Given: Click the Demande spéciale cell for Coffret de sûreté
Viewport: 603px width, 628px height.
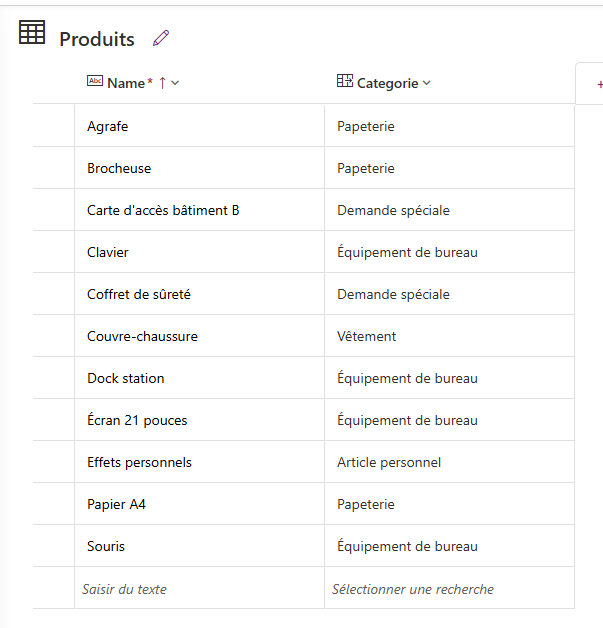Looking at the screenshot, I should click(449, 294).
